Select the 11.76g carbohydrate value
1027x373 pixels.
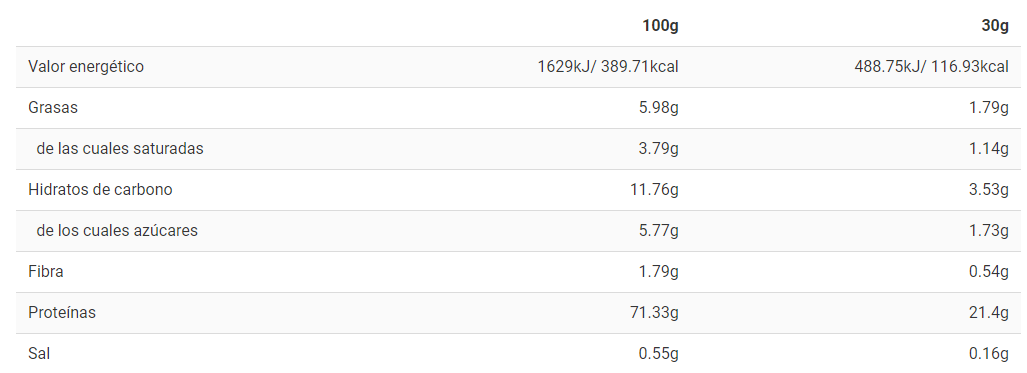[654, 189]
